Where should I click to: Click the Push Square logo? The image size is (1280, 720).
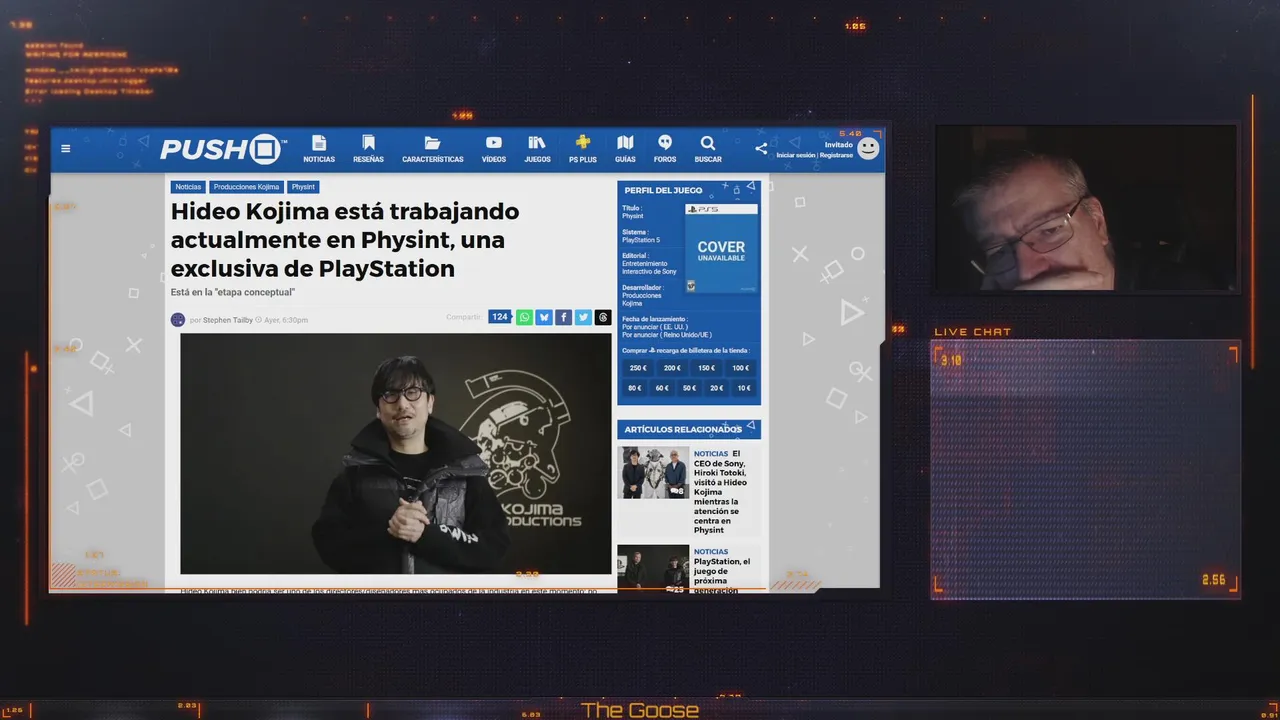[x=223, y=149]
